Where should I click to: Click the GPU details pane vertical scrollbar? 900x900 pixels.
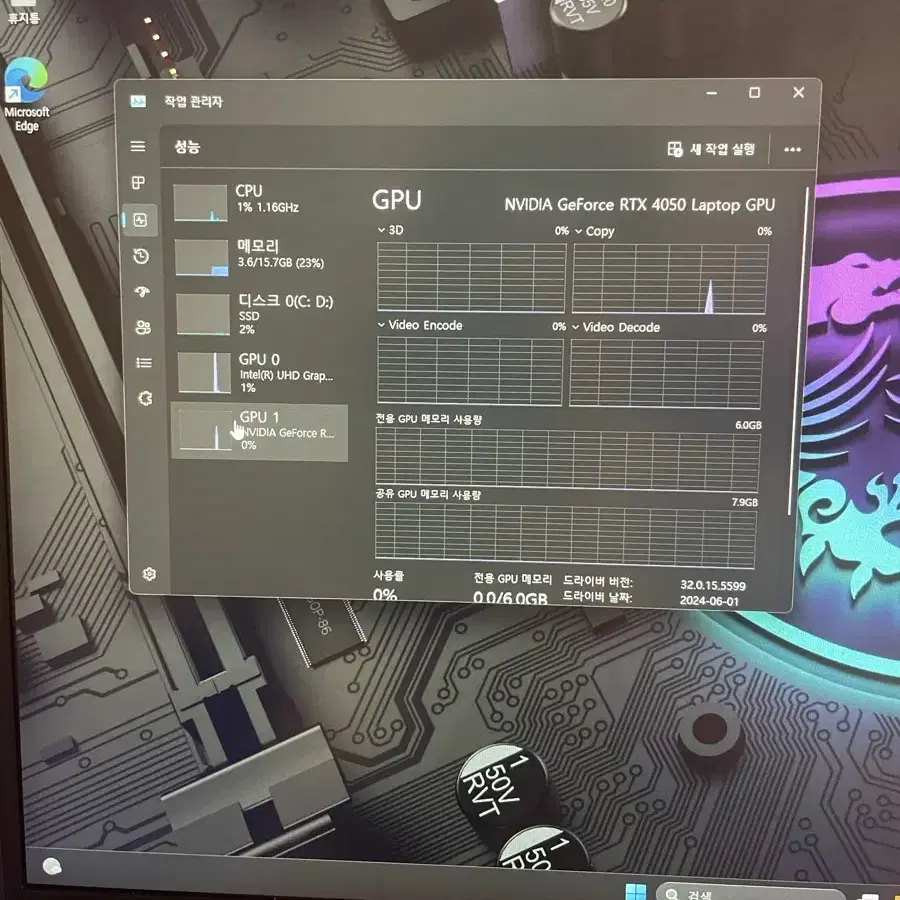[798, 350]
